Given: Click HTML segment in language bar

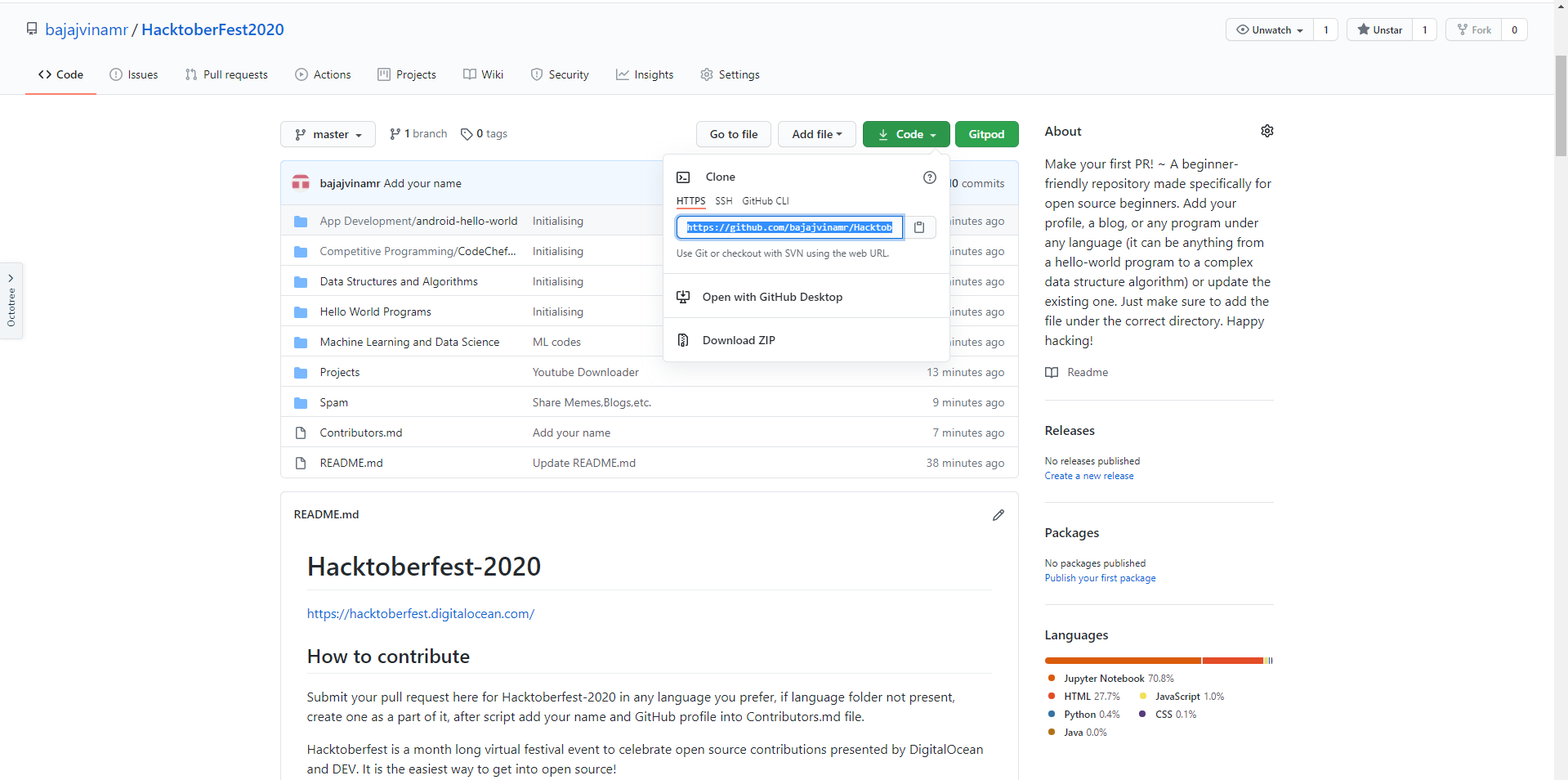Looking at the screenshot, I should click(1233, 661).
